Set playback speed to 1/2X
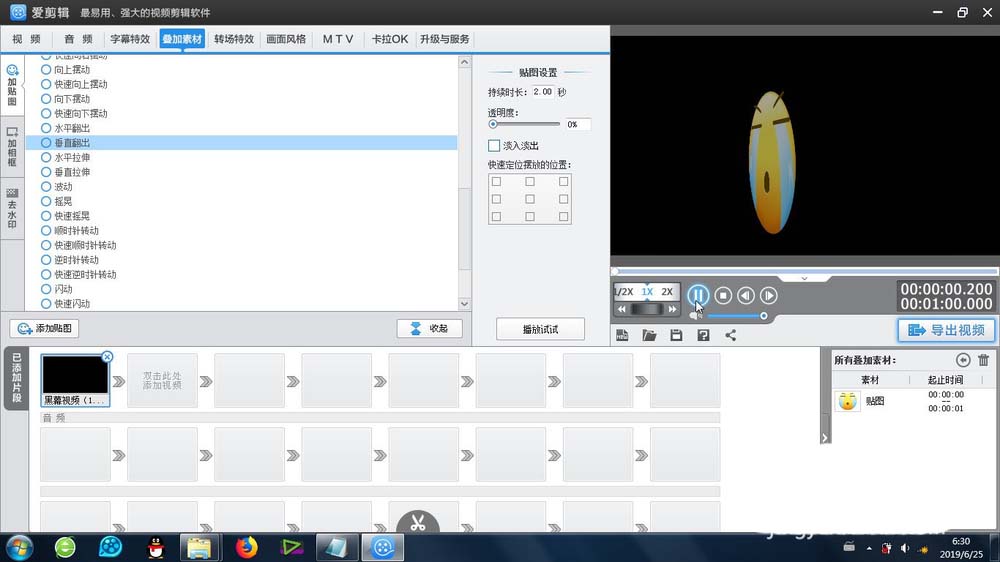The height and width of the screenshot is (562, 1000). pos(624,292)
